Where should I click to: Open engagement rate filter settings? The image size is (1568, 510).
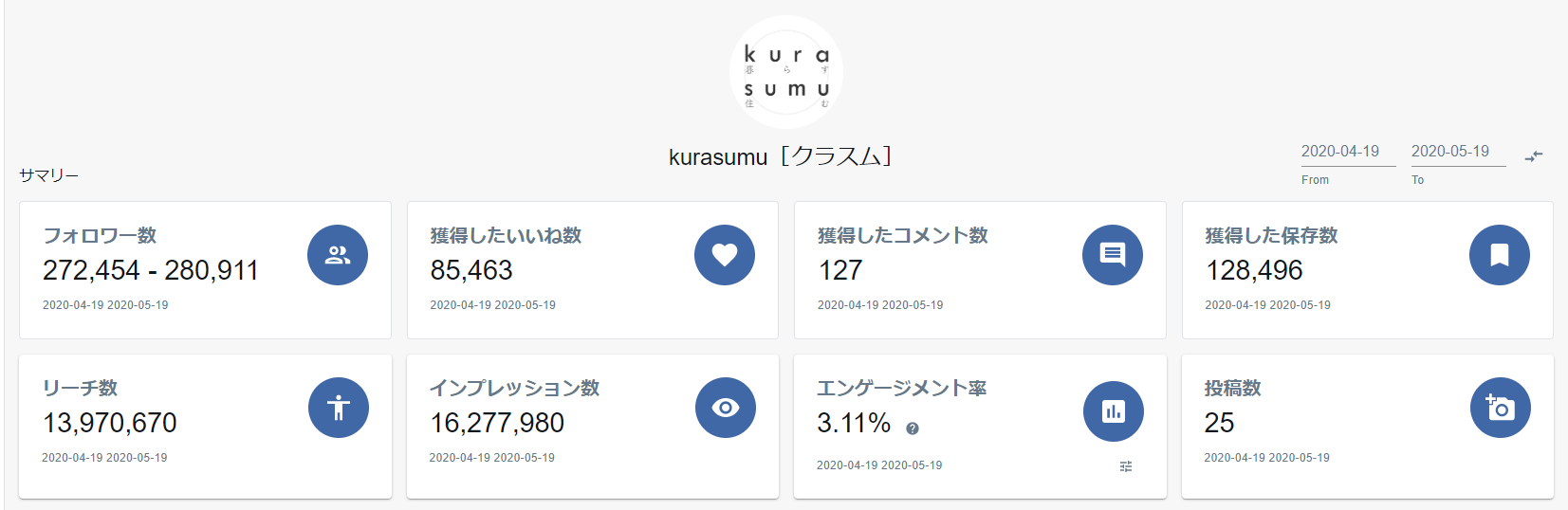pos(1126,466)
